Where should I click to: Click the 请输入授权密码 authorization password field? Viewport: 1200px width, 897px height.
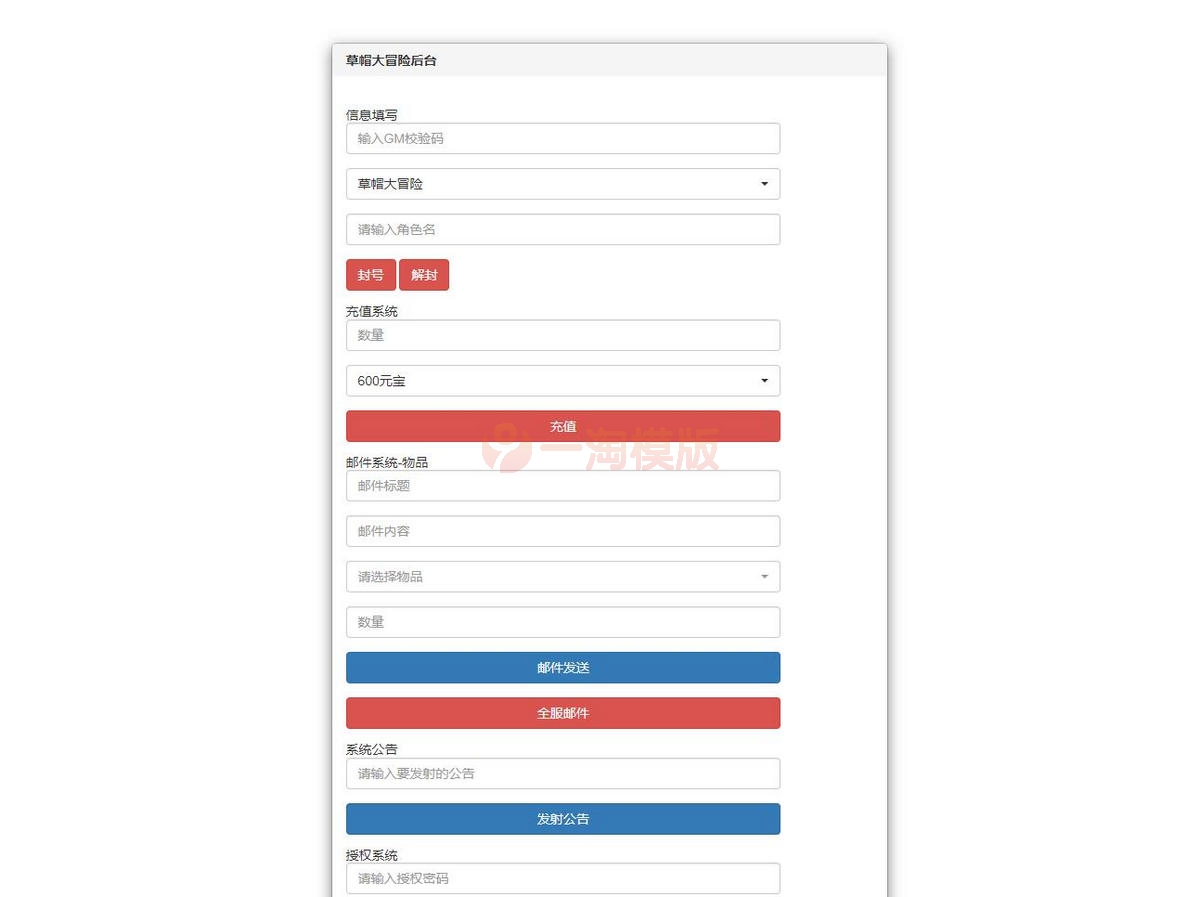tap(562, 879)
